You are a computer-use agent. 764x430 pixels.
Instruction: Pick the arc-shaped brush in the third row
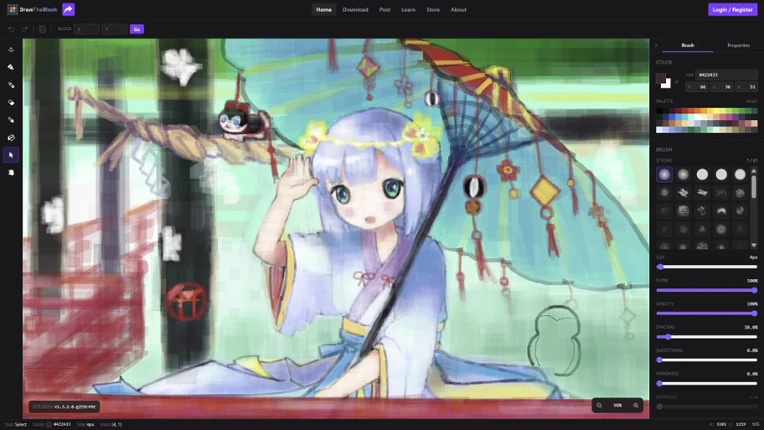point(721,211)
